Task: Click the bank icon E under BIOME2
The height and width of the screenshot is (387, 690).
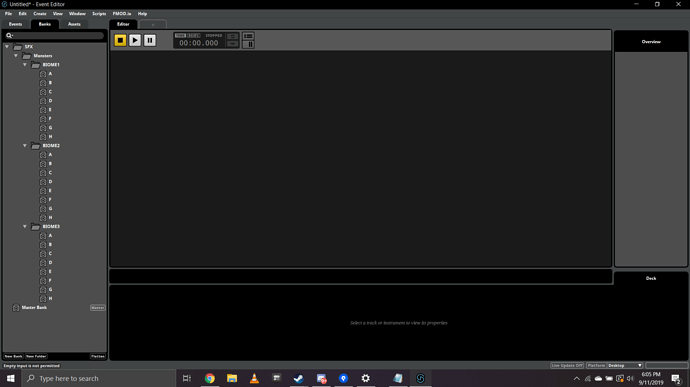Action: tap(43, 191)
